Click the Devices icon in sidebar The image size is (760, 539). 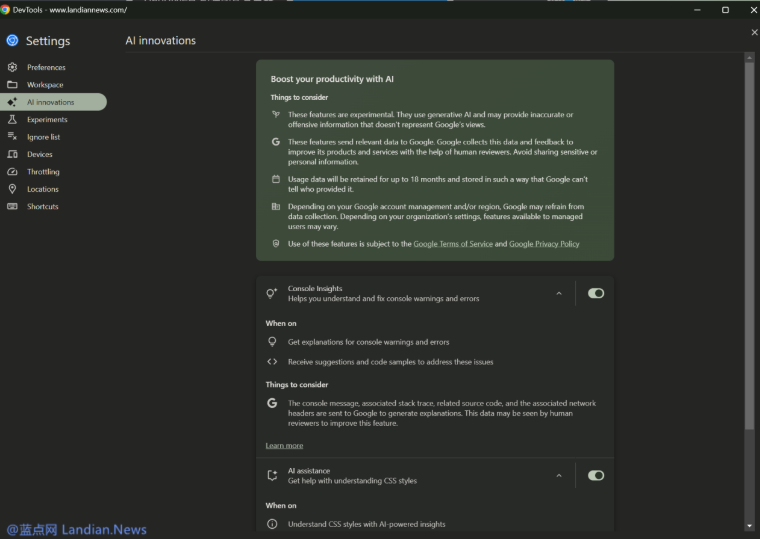tap(12, 154)
